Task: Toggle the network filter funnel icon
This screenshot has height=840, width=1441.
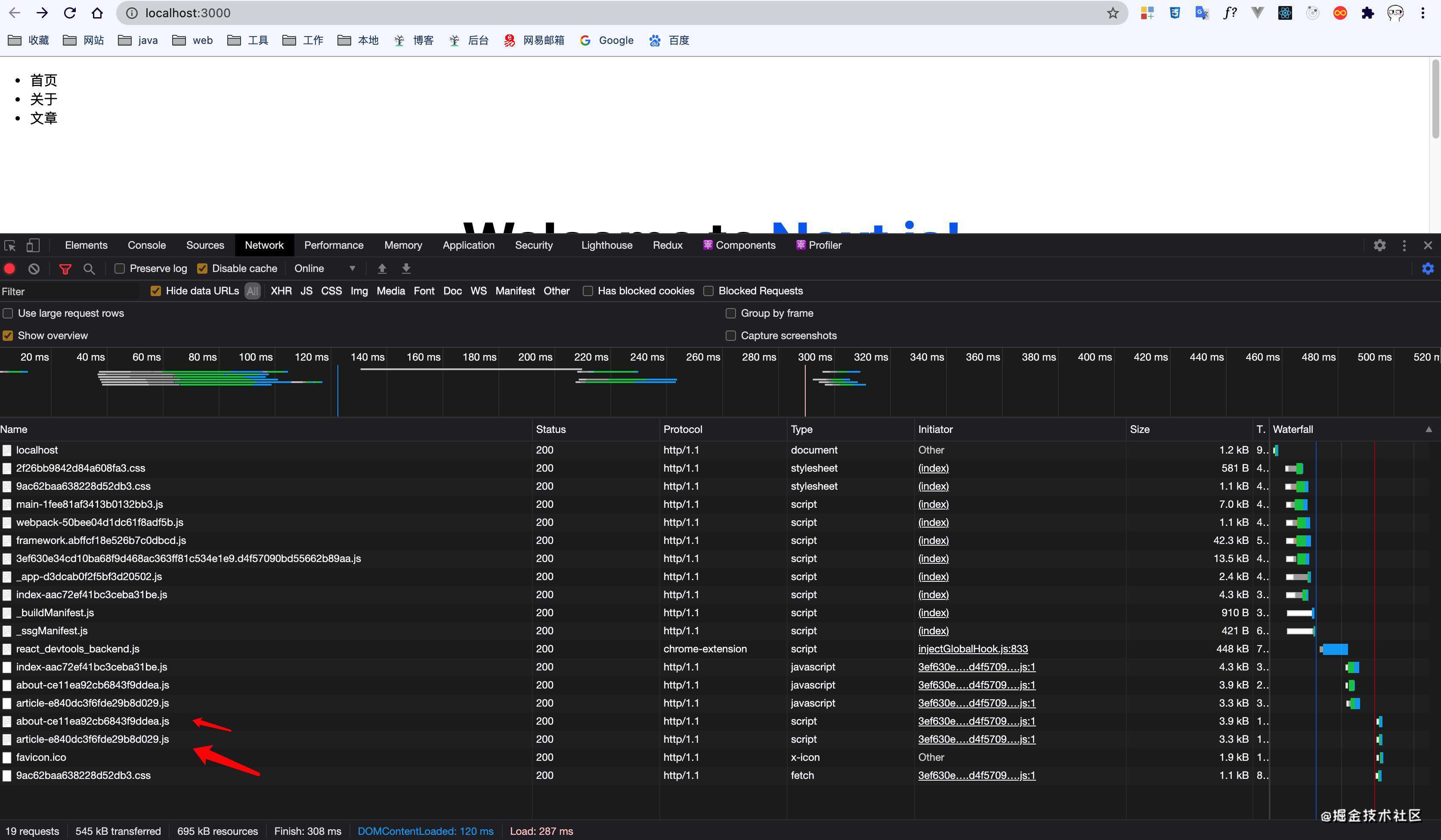Action: coord(65,268)
